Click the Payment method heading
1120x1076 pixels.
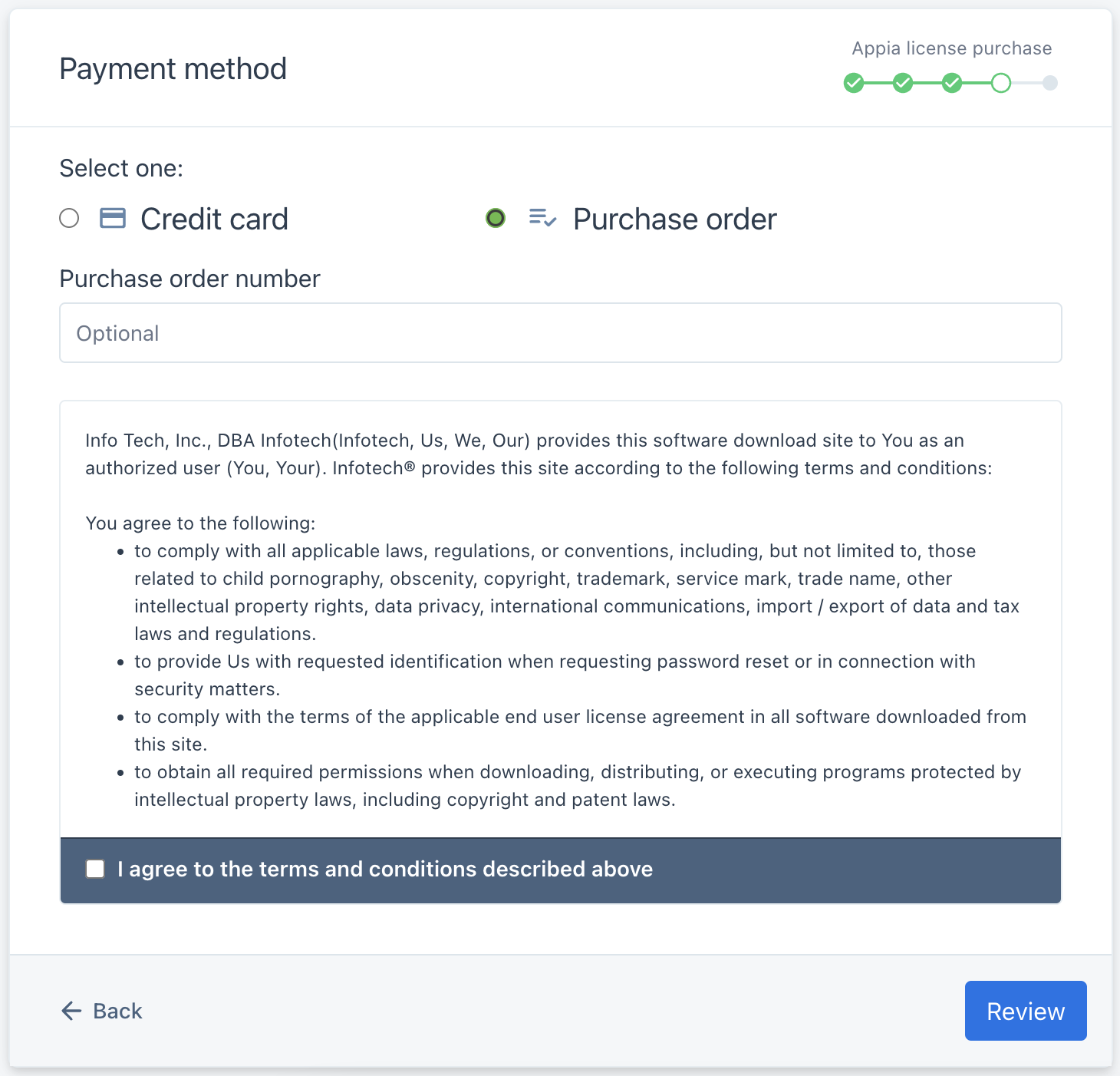(173, 69)
